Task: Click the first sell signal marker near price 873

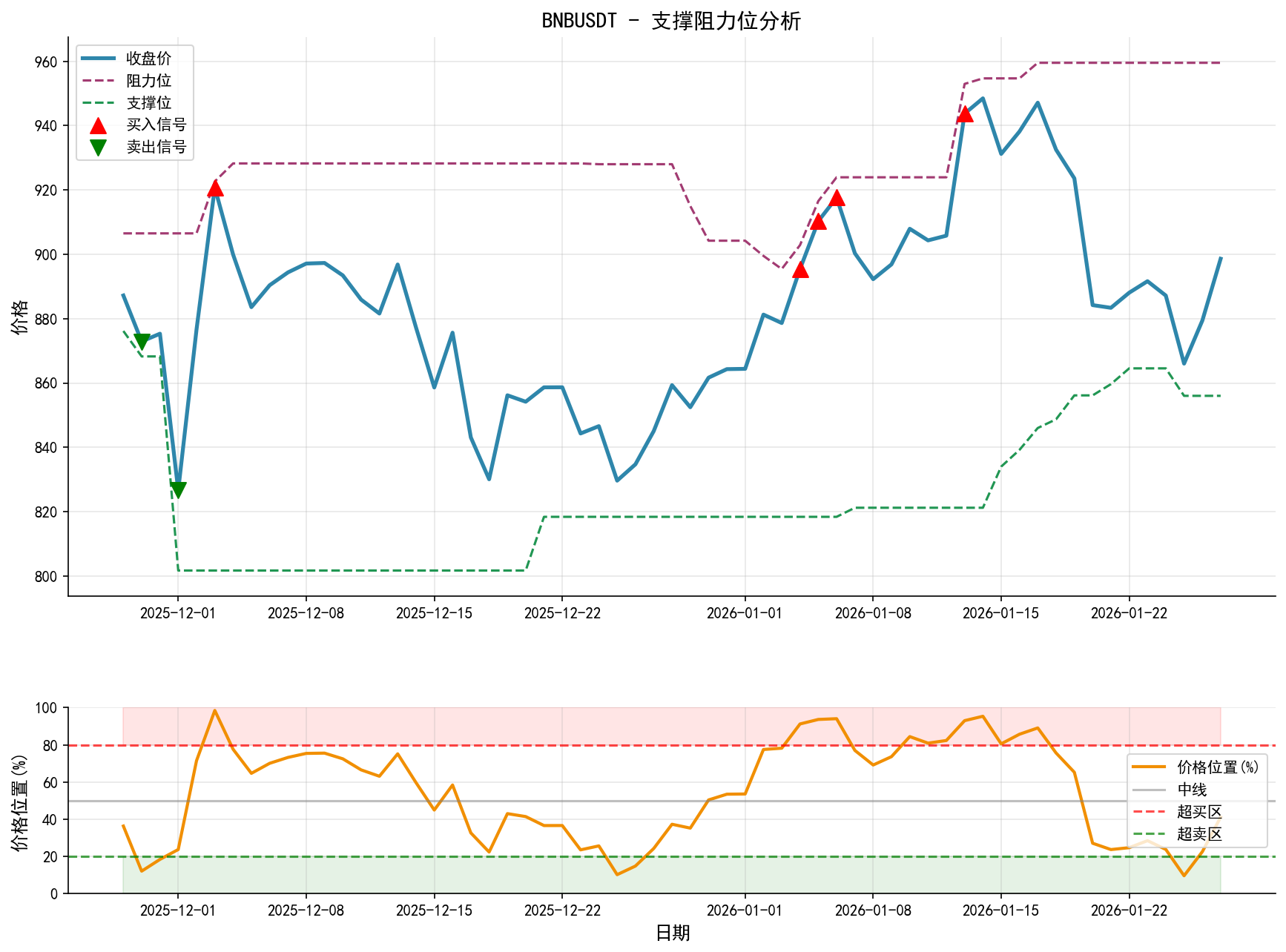Action: click(x=142, y=342)
